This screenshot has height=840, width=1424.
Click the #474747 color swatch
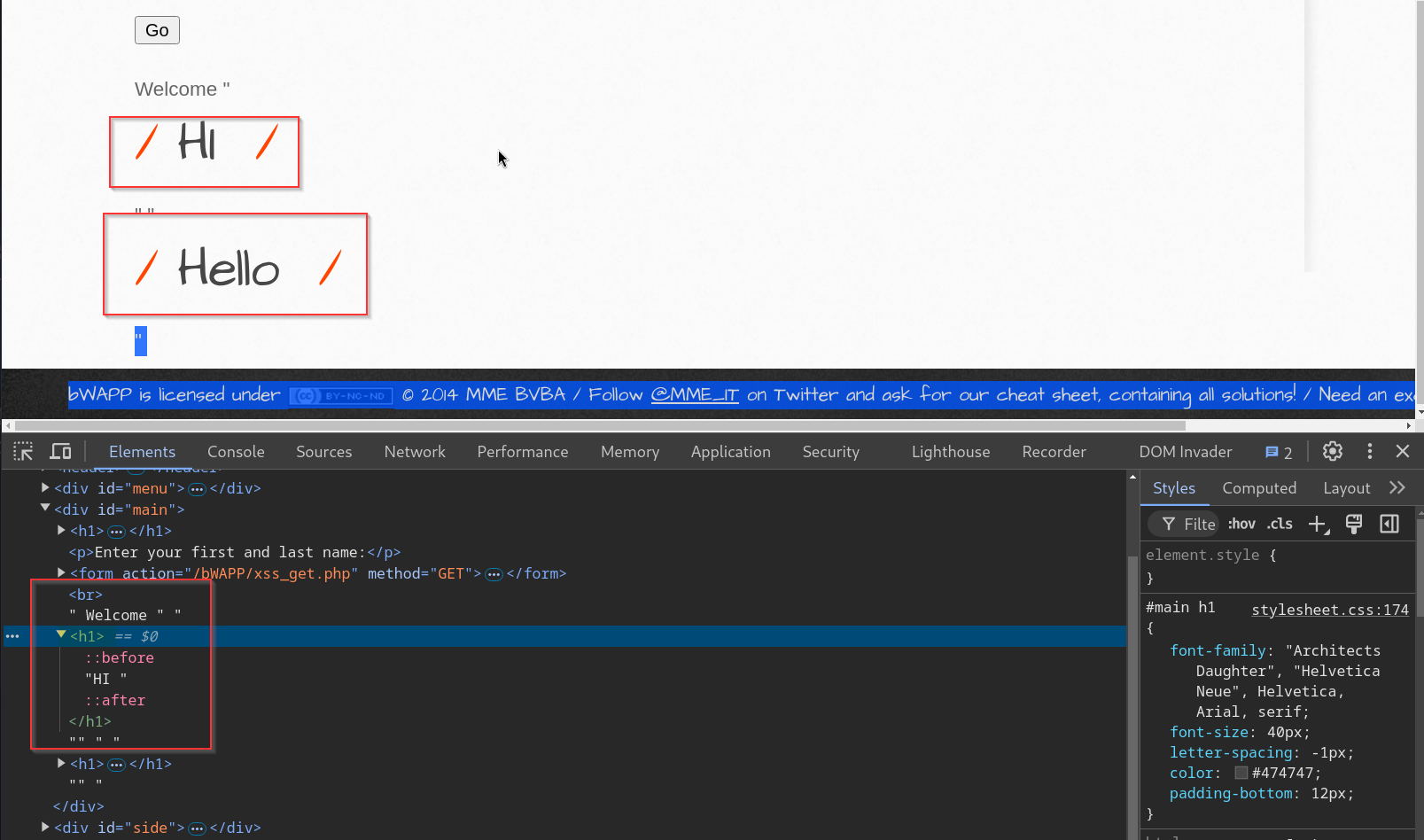click(1241, 773)
